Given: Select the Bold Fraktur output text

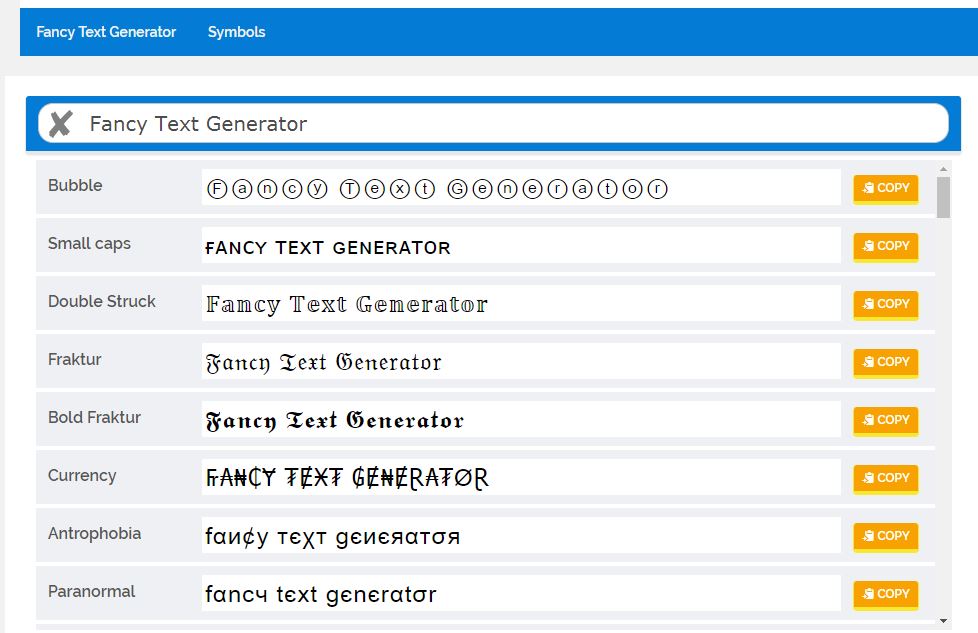Looking at the screenshot, I should point(335,421).
